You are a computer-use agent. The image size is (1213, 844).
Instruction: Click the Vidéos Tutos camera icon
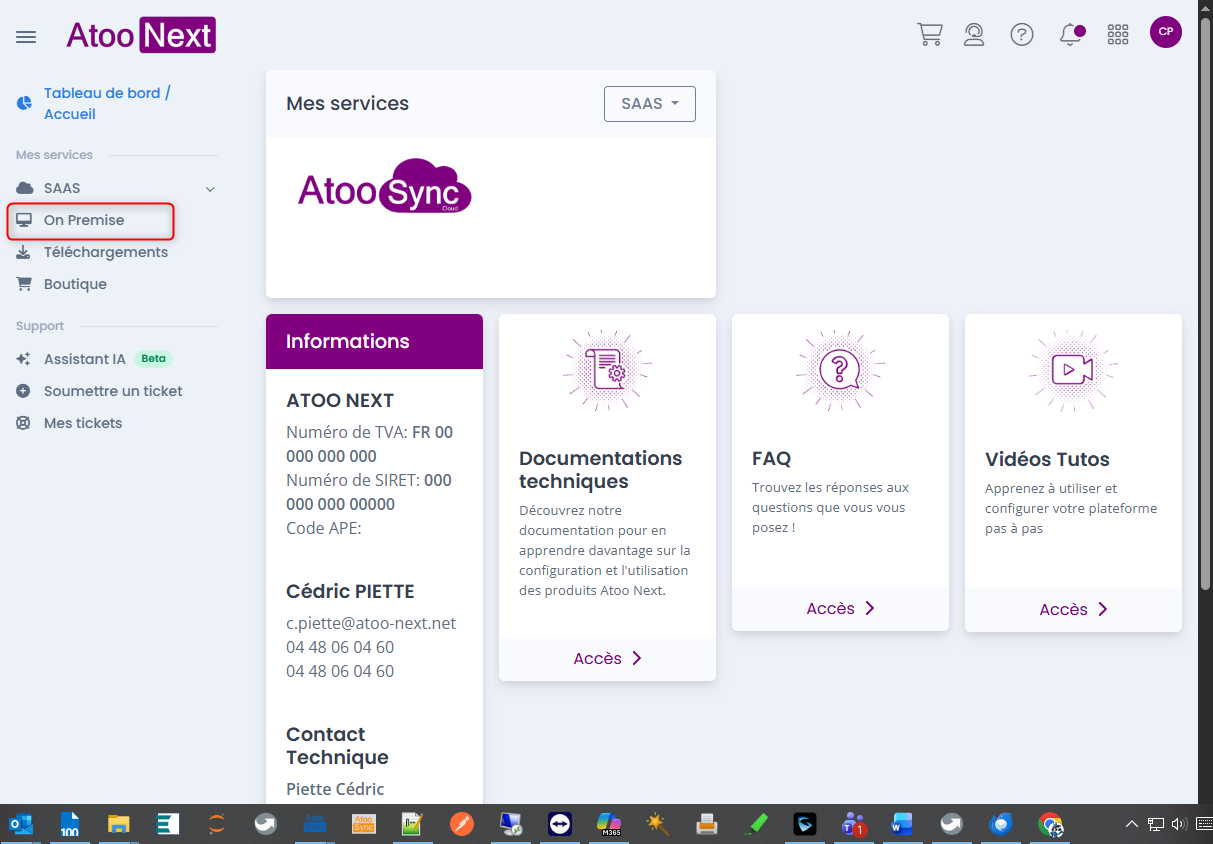coord(1073,370)
